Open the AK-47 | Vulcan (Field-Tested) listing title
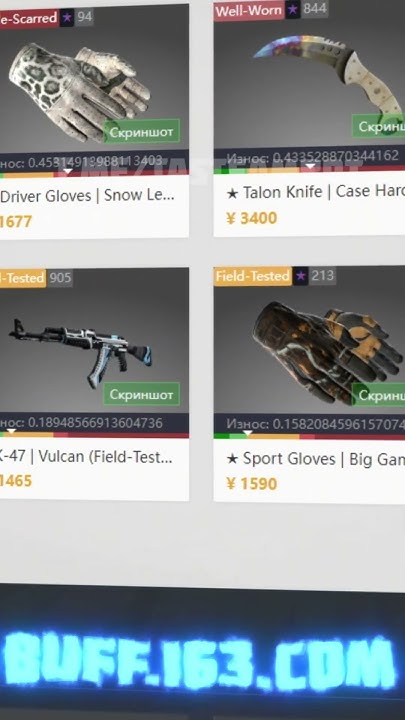The width and height of the screenshot is (405, 720). pos(86,457)
